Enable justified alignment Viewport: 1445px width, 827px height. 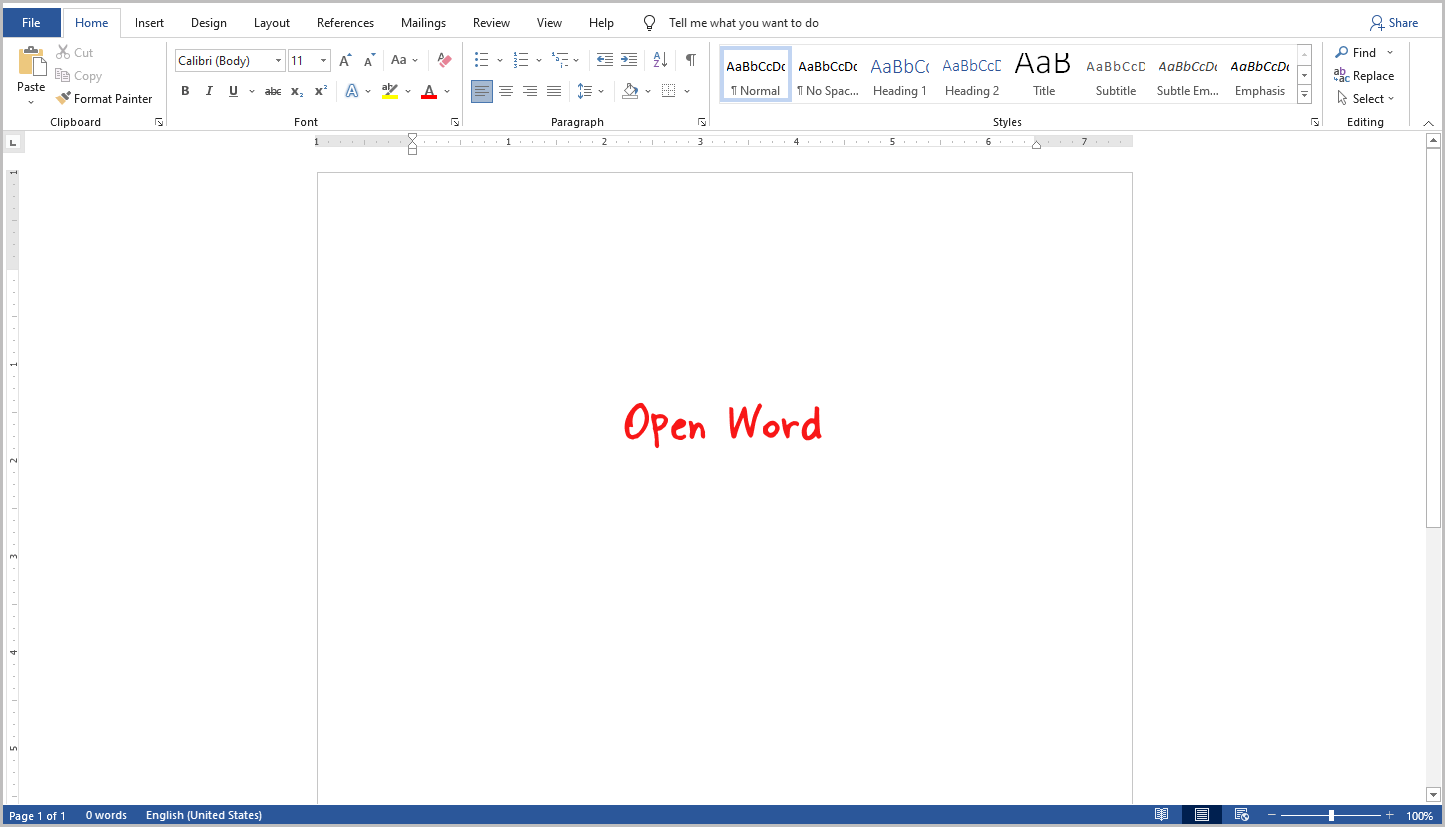click(x=554, y=91)
